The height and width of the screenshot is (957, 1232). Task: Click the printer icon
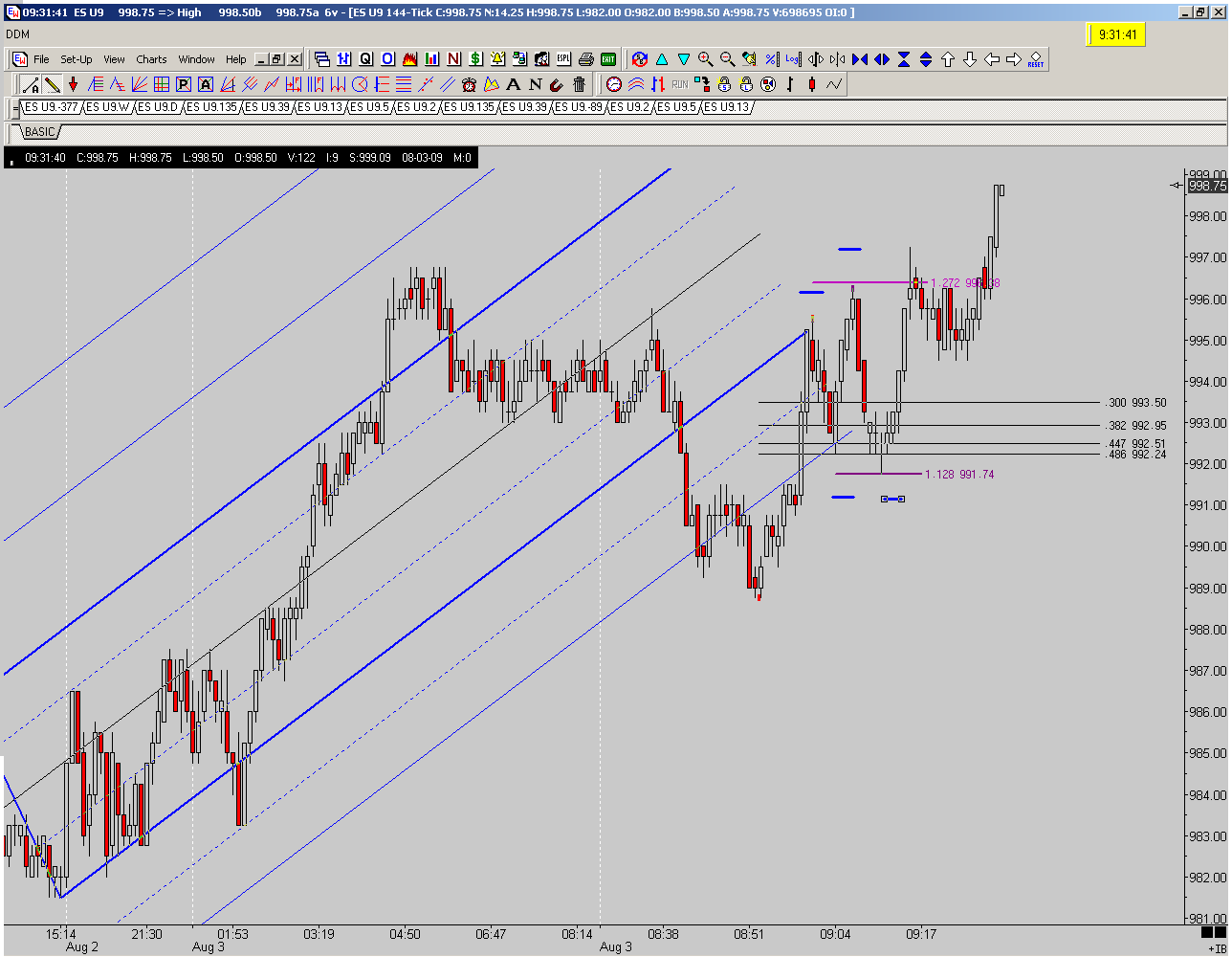[586, 59]
